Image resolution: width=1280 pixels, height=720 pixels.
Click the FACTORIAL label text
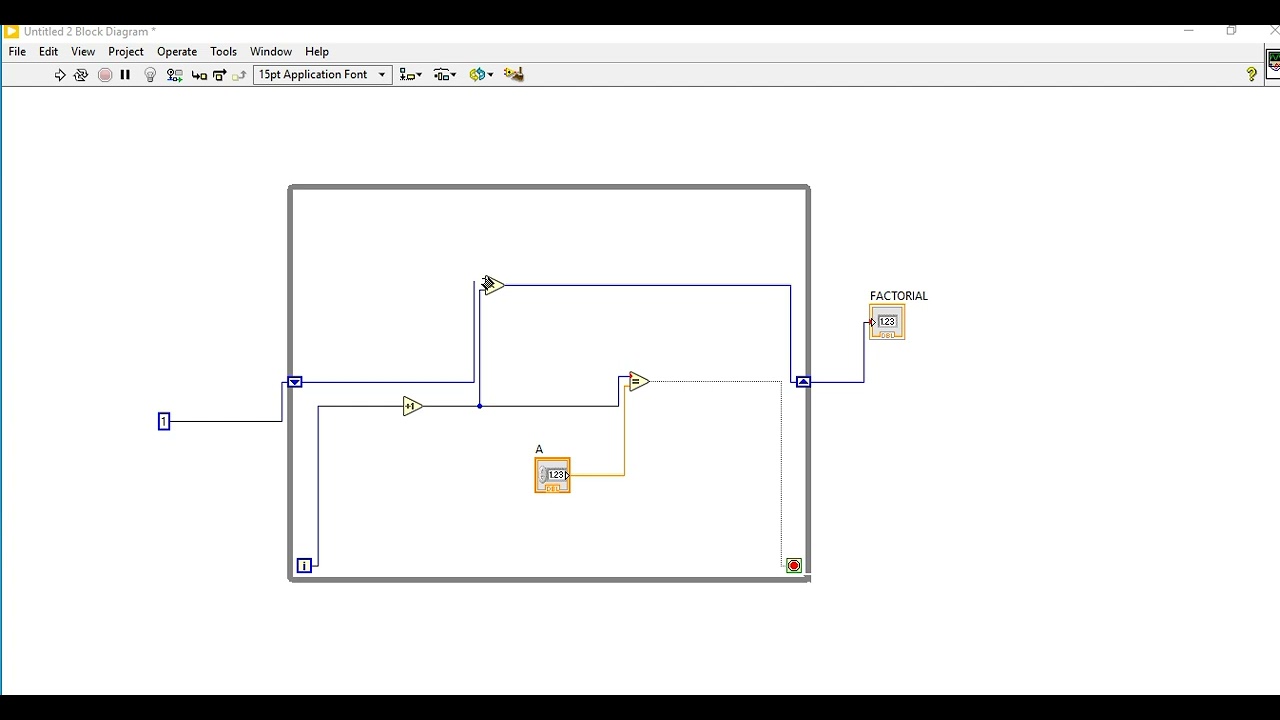pyautogui.click(x=899, y=296)
